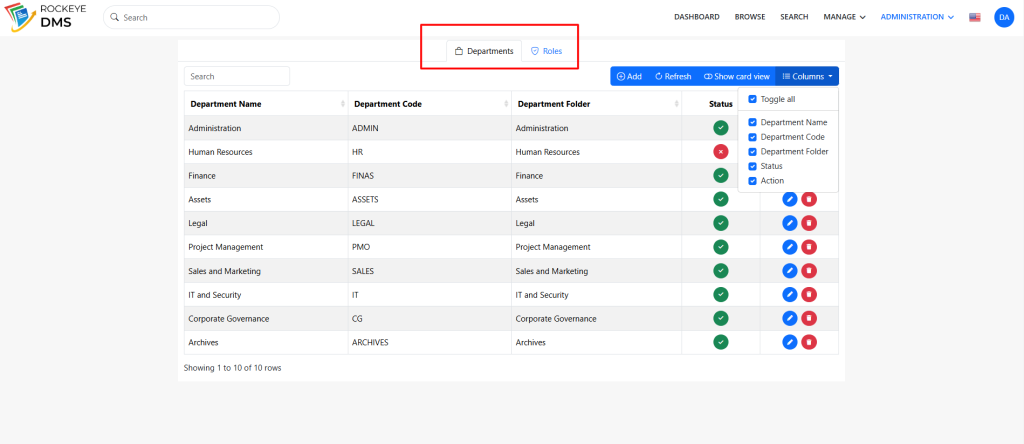Select the 'FINAS' department code cell
The image size is (1024, 444).
tap(430, 176)
